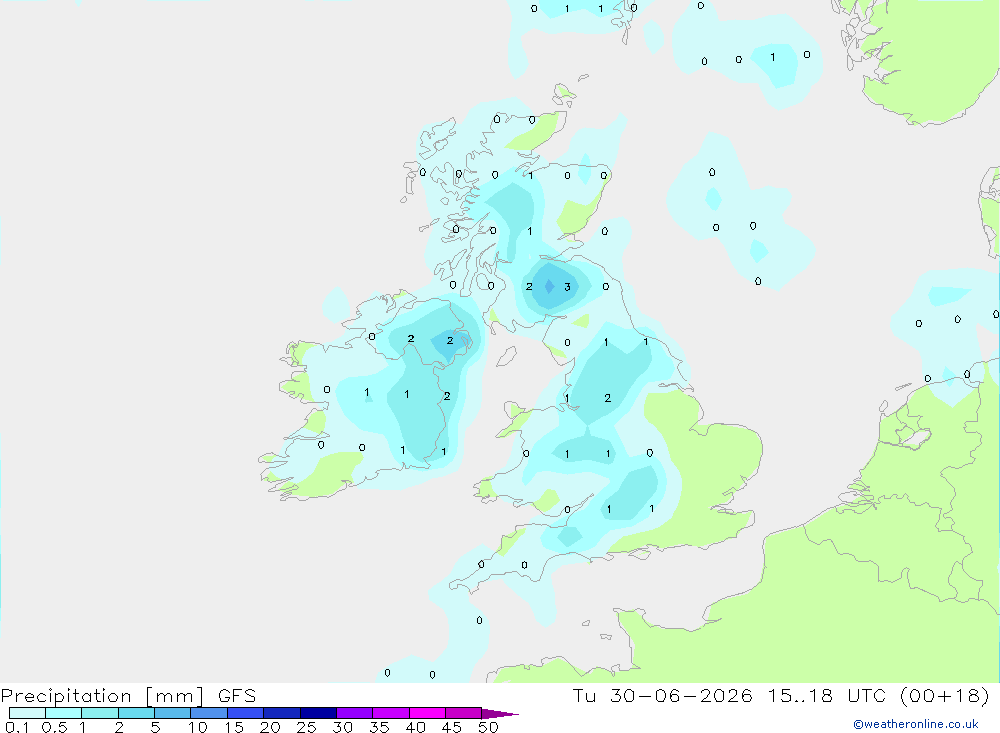
Task: Click the legend label '0.5'
Action: 55,727
